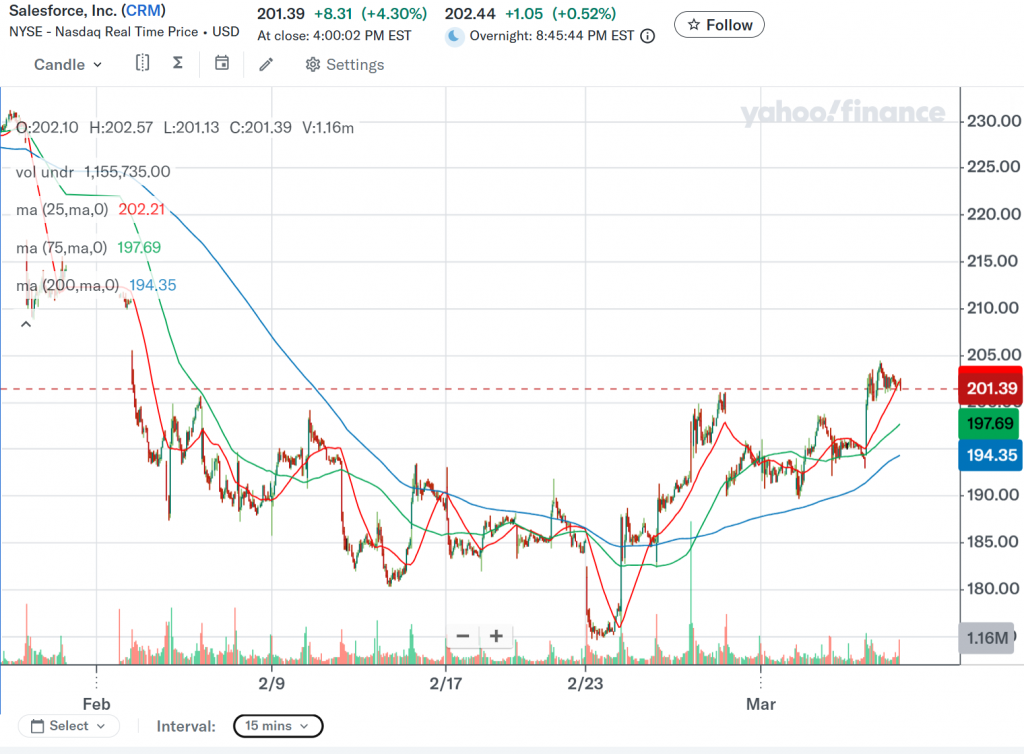Image resolution: width=1024 pixels, height=754 pixels.
Task: Open the Select date range dropdown
Action: point(68,726)
